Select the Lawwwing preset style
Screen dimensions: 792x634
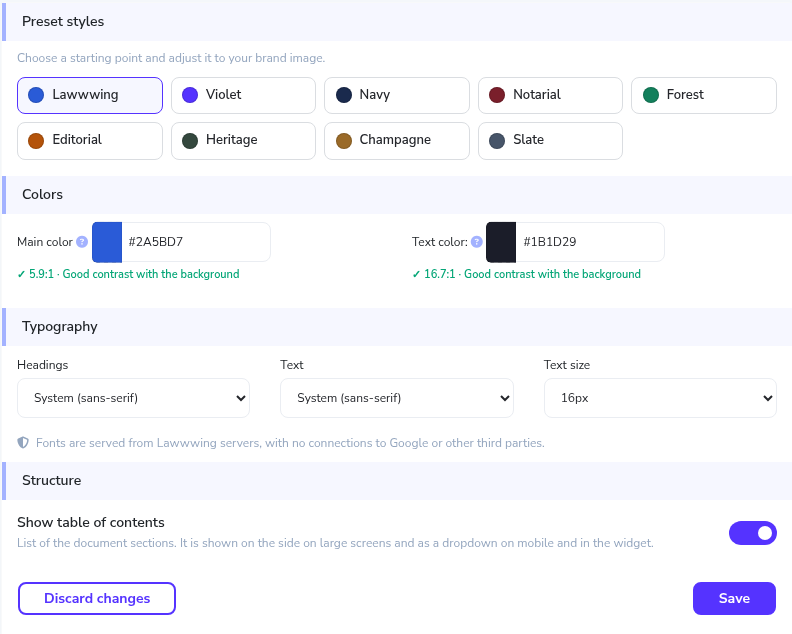tap(90, 95)
